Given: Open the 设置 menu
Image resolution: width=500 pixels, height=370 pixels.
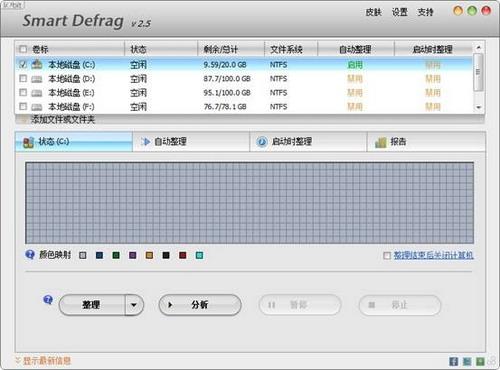Looking at the screenshot, I should point(400,12).
